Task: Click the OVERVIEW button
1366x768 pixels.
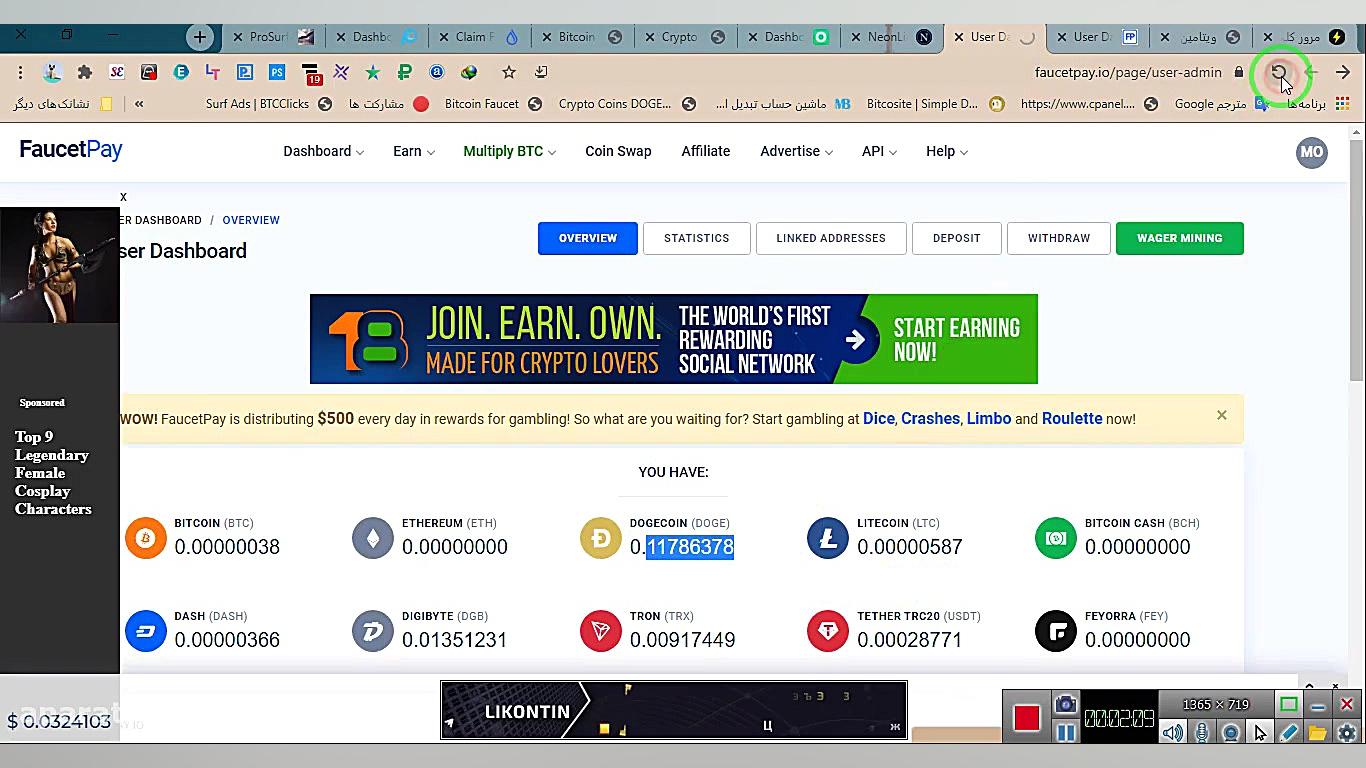Action: point(588,238)
